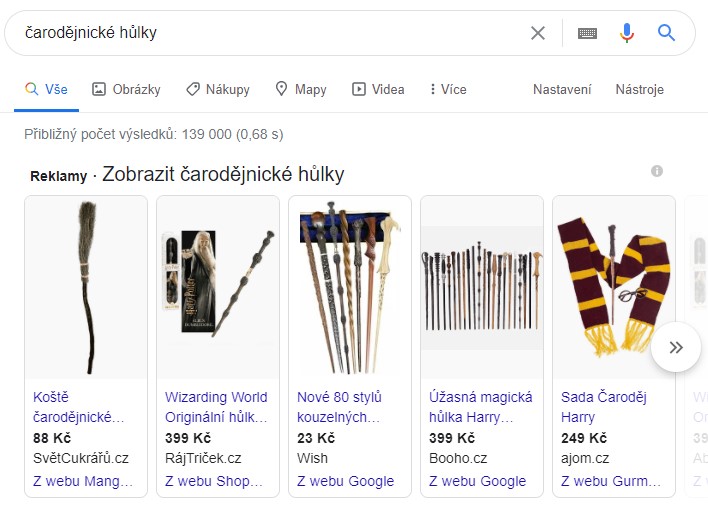Viewport: 708px width, 514px height.
Task: Start voice search with microphone icon
Action: (627, 33)
